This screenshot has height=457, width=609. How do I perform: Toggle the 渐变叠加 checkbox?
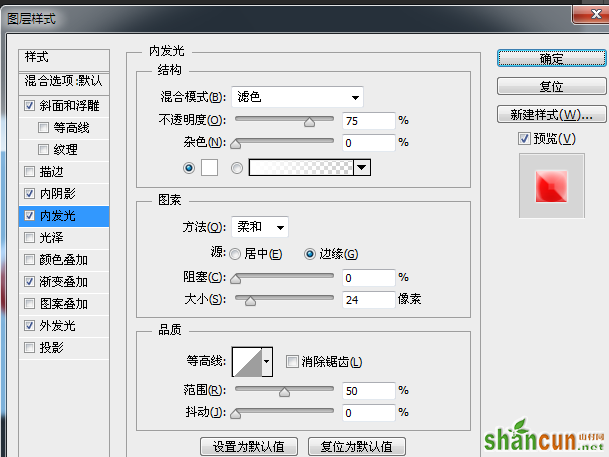(x=29, y=281)
